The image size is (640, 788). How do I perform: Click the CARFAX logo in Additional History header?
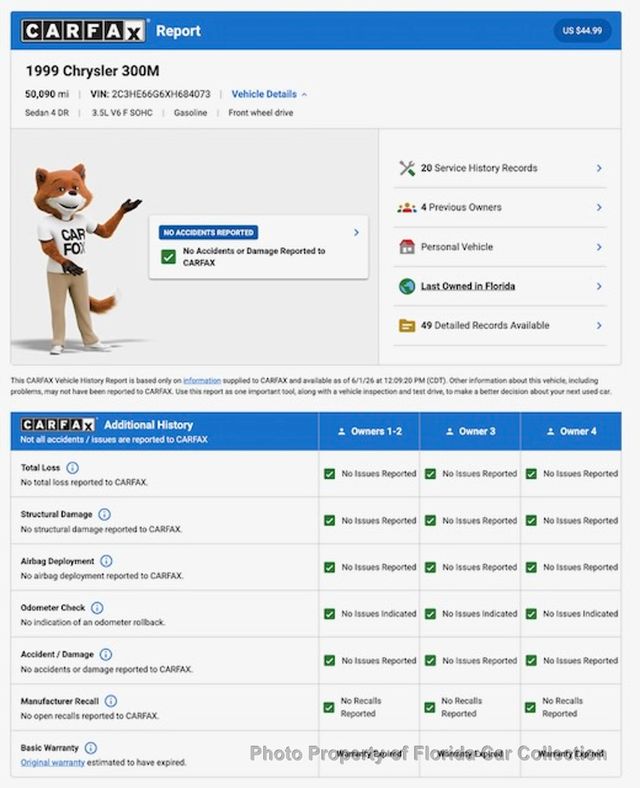coord(58,425)
